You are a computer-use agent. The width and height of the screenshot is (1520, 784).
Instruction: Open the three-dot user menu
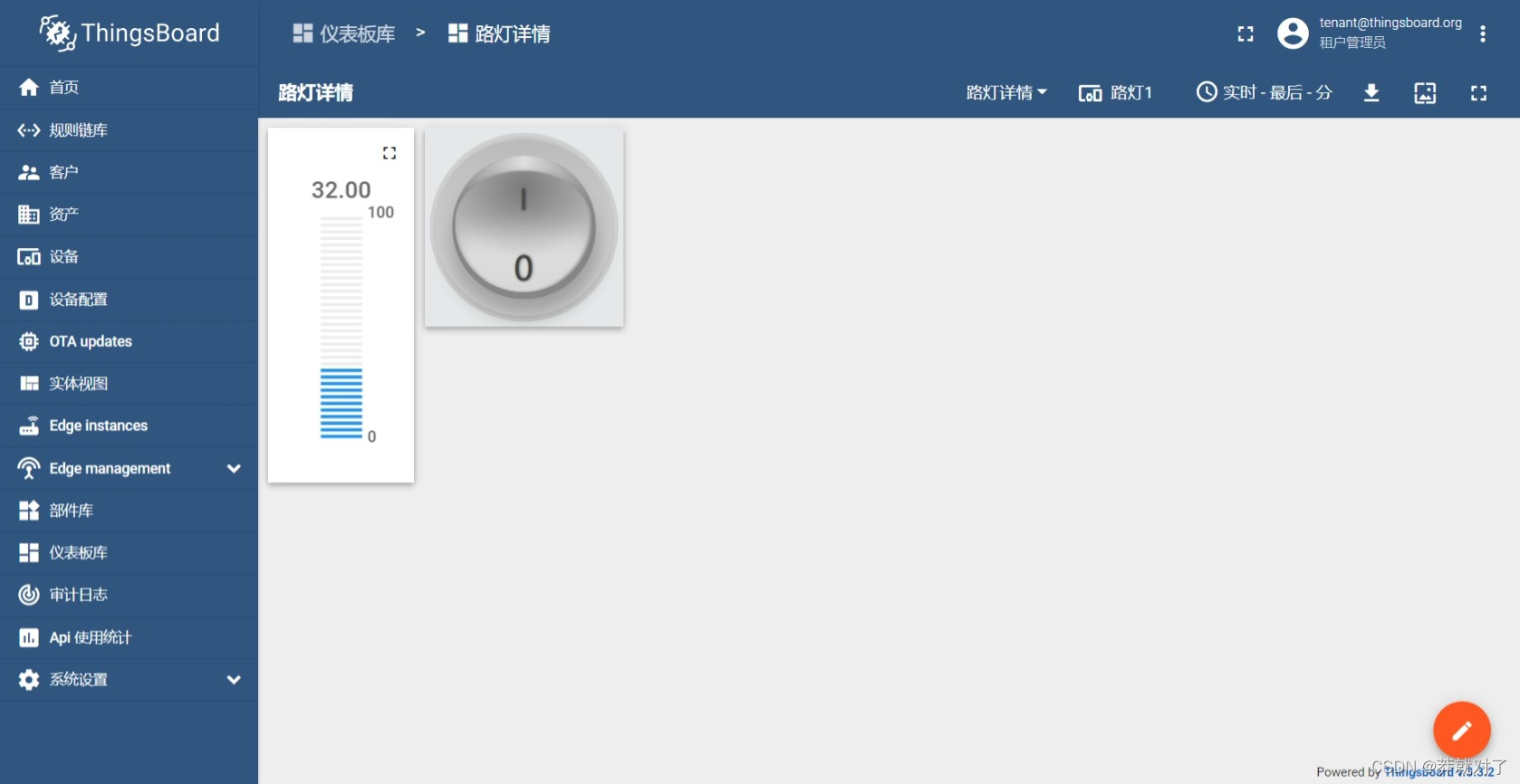(x=1483, y=33)
